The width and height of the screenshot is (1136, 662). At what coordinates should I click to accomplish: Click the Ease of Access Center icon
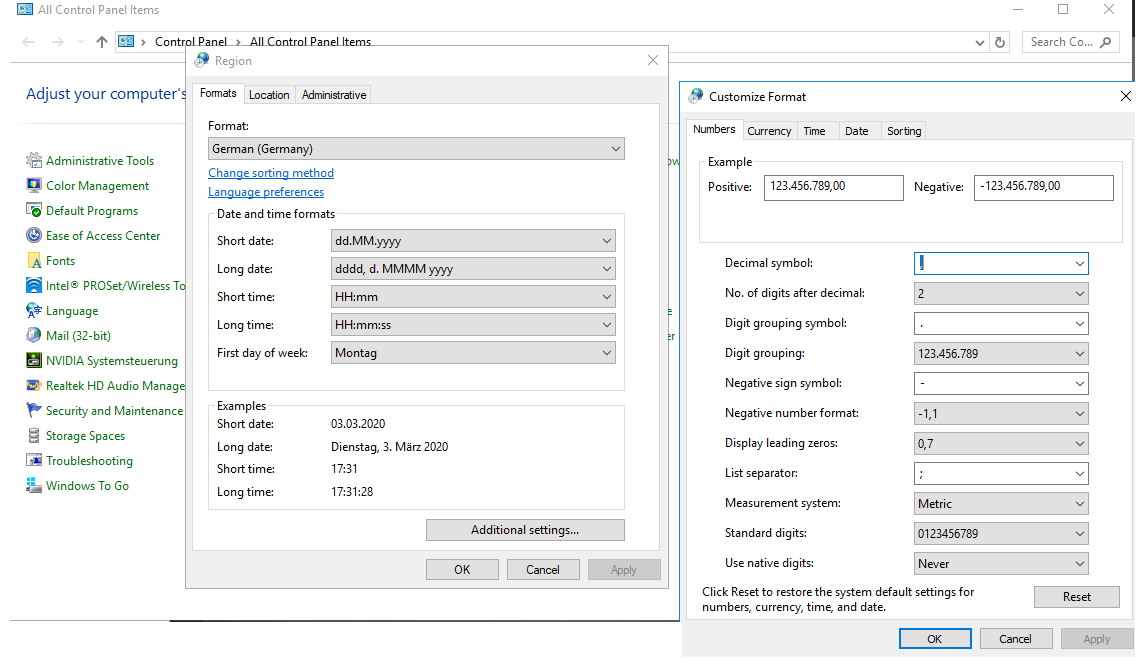point(35,236)
